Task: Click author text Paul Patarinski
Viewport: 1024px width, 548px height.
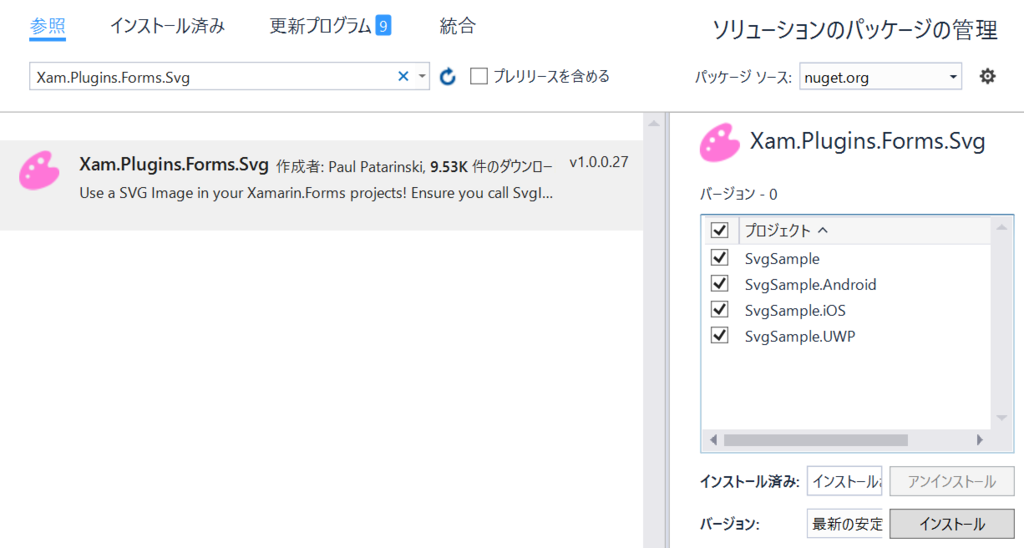Action: tap(377, 167)
